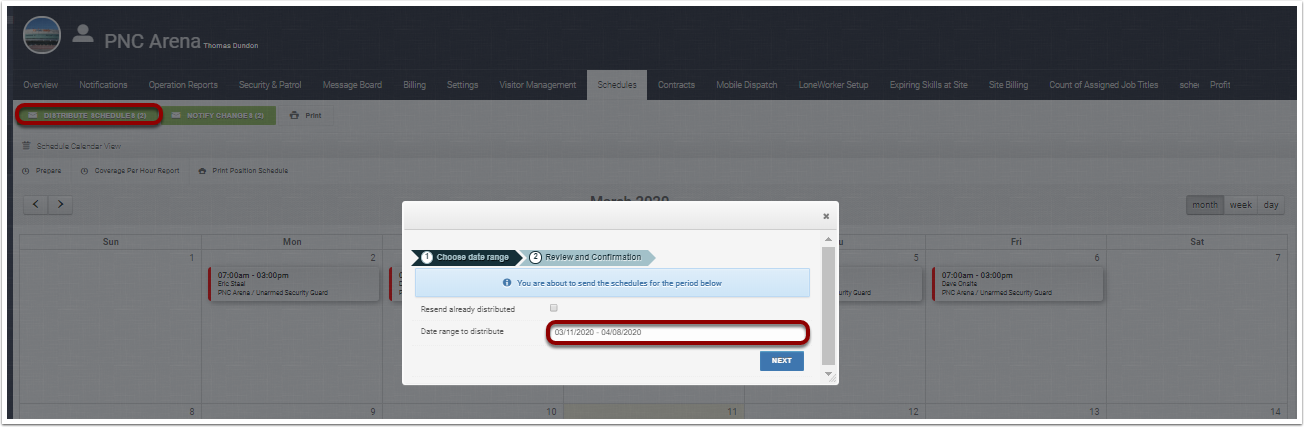Open Expiring Skills at Site tab
Screen dimensions: 1304x427
pyautogui.click(x=929, y=85)
